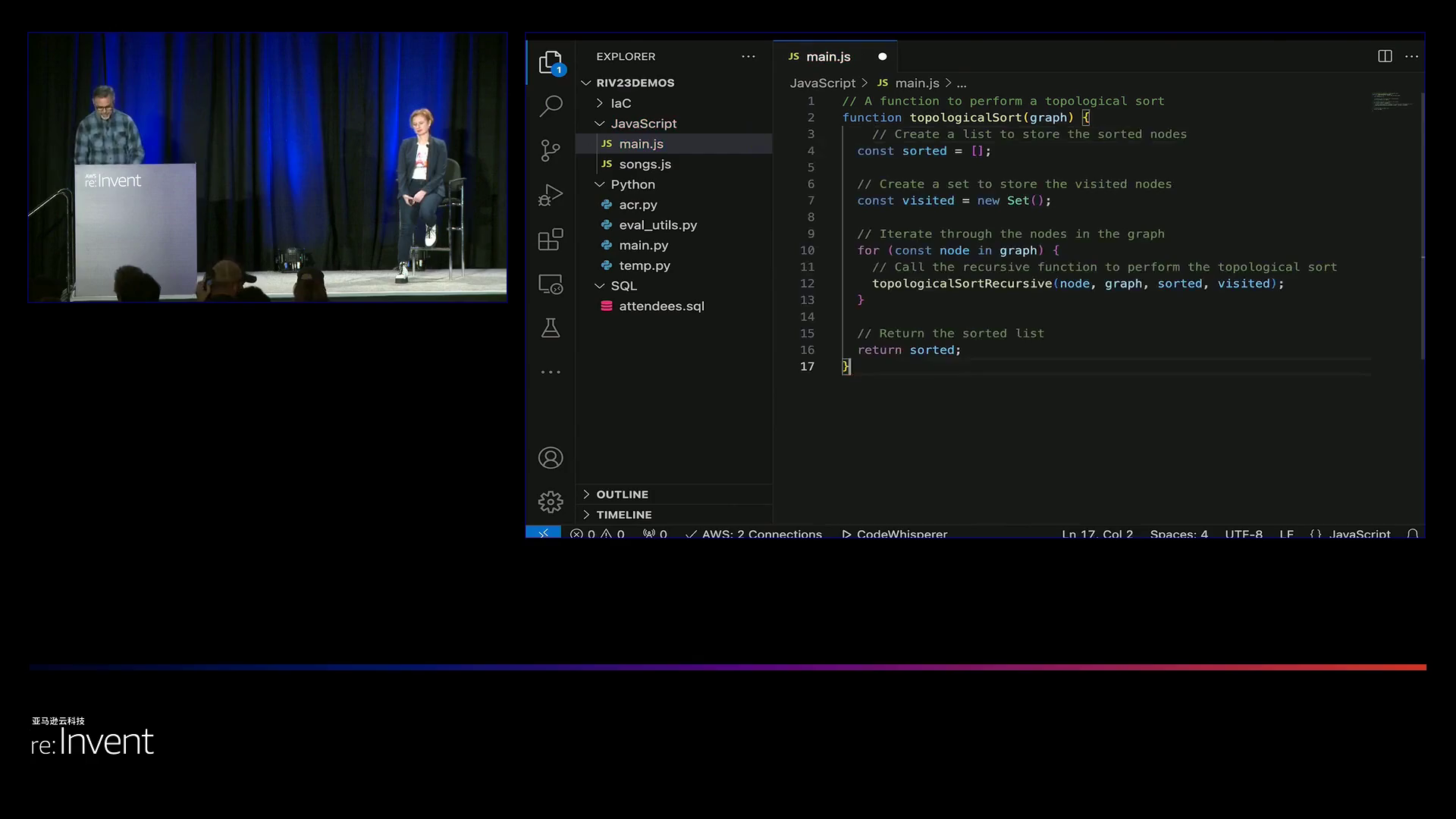Click the split editor right icon
Image resolution: width=1456 pixels, height=819 pixels.
(x=1385, y=56)
